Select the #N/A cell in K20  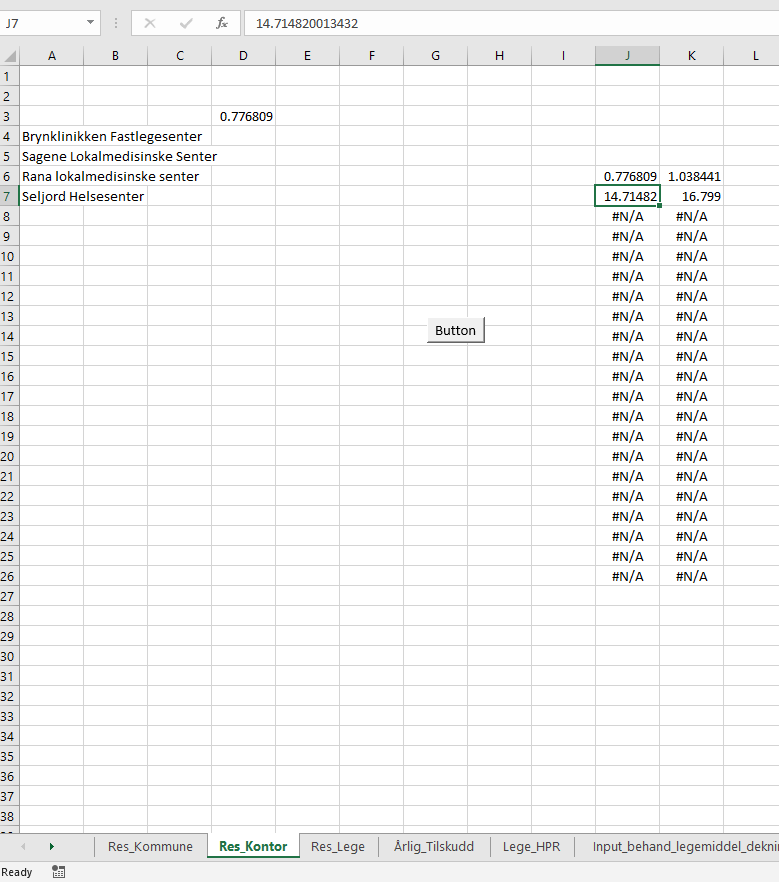[692, 456]
